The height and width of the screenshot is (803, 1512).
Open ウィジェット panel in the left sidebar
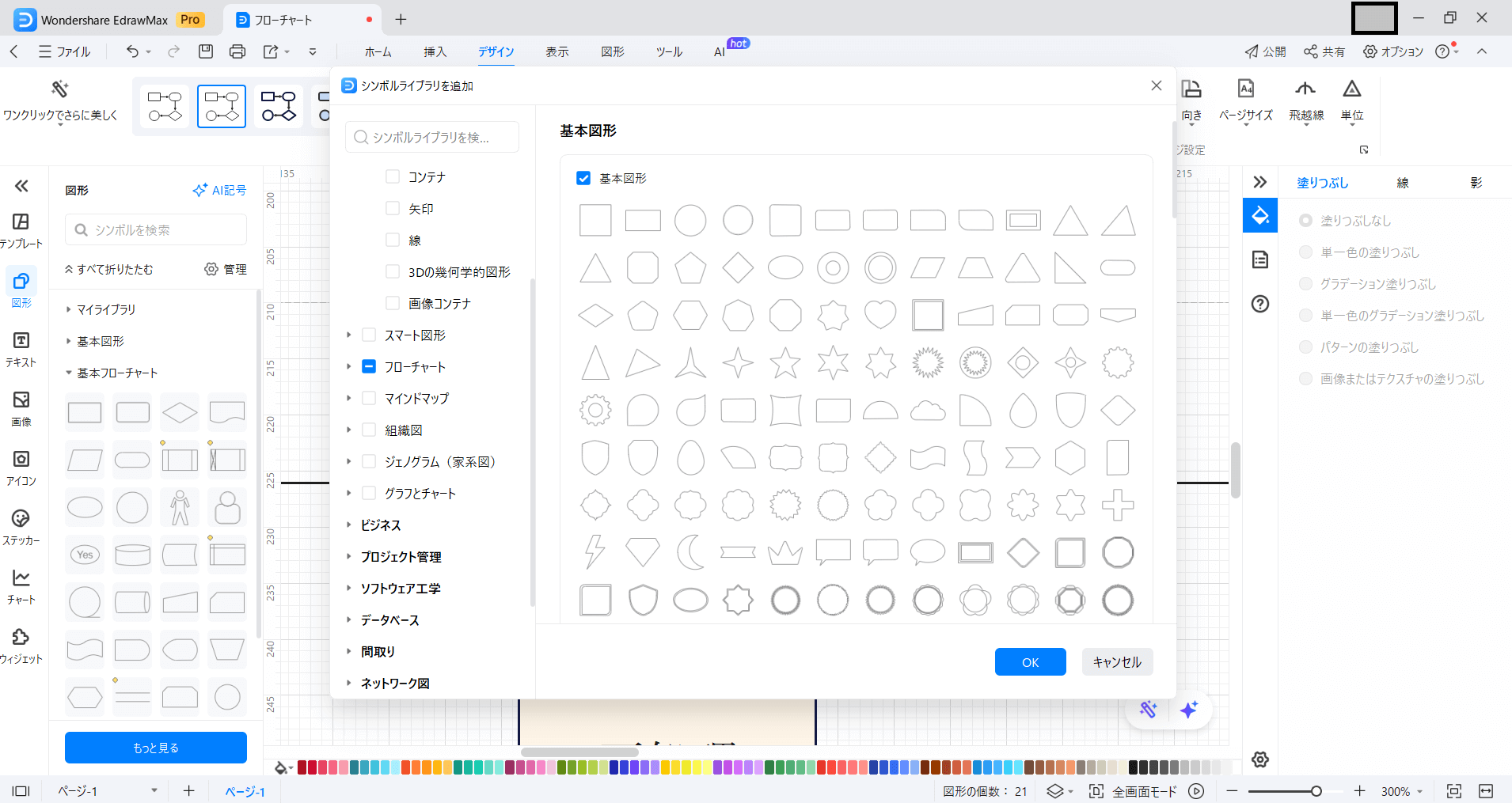coord(21,646)
